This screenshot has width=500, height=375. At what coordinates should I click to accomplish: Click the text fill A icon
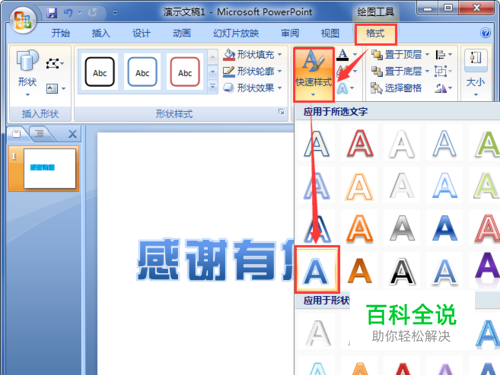point(343,55)
